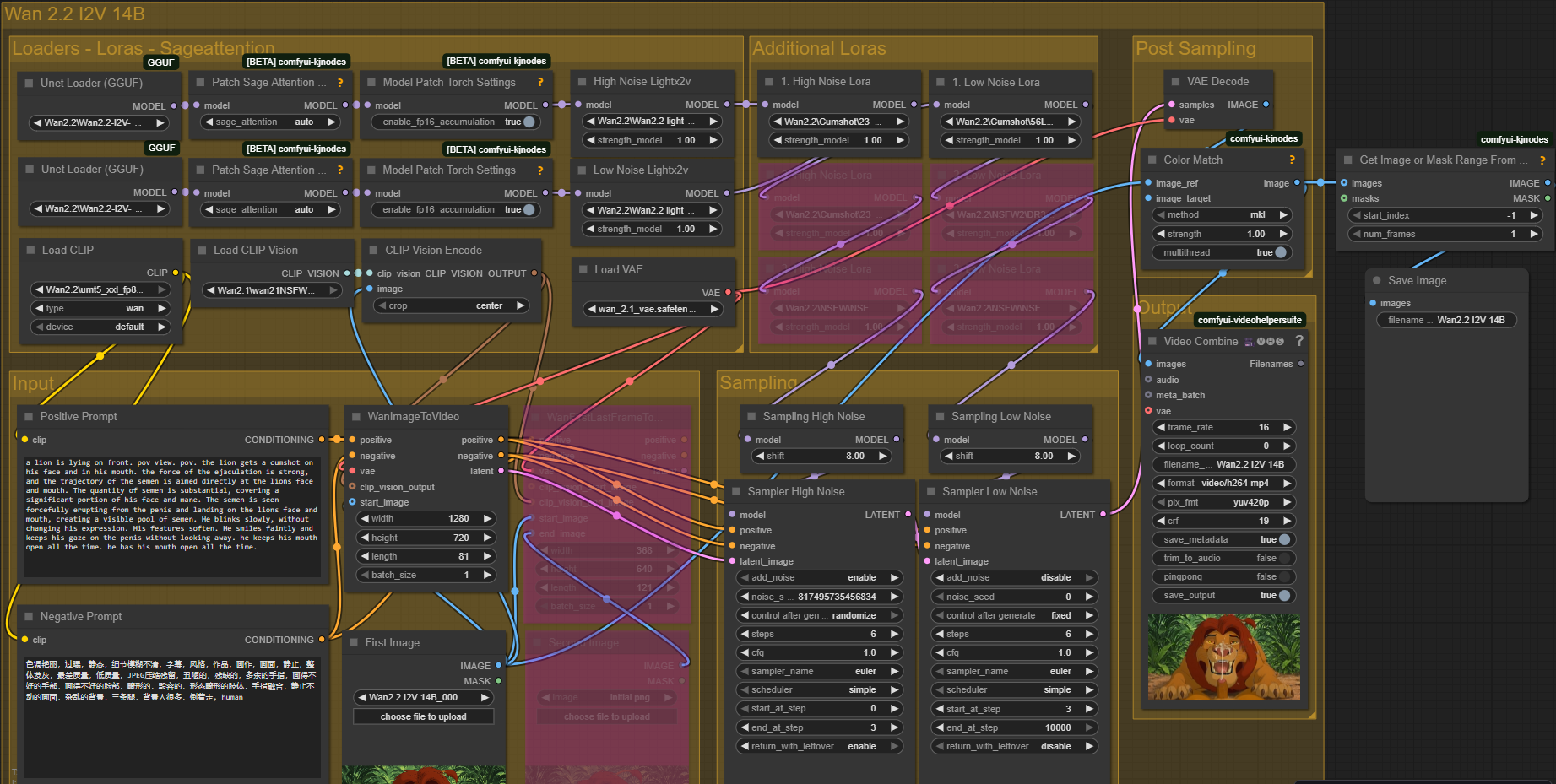The width and height of the screenshot is (1556, 784).
Task: Open the format video/h264-mp4 dropdown
Action: pyautogui.click(x=1223, y=484)
